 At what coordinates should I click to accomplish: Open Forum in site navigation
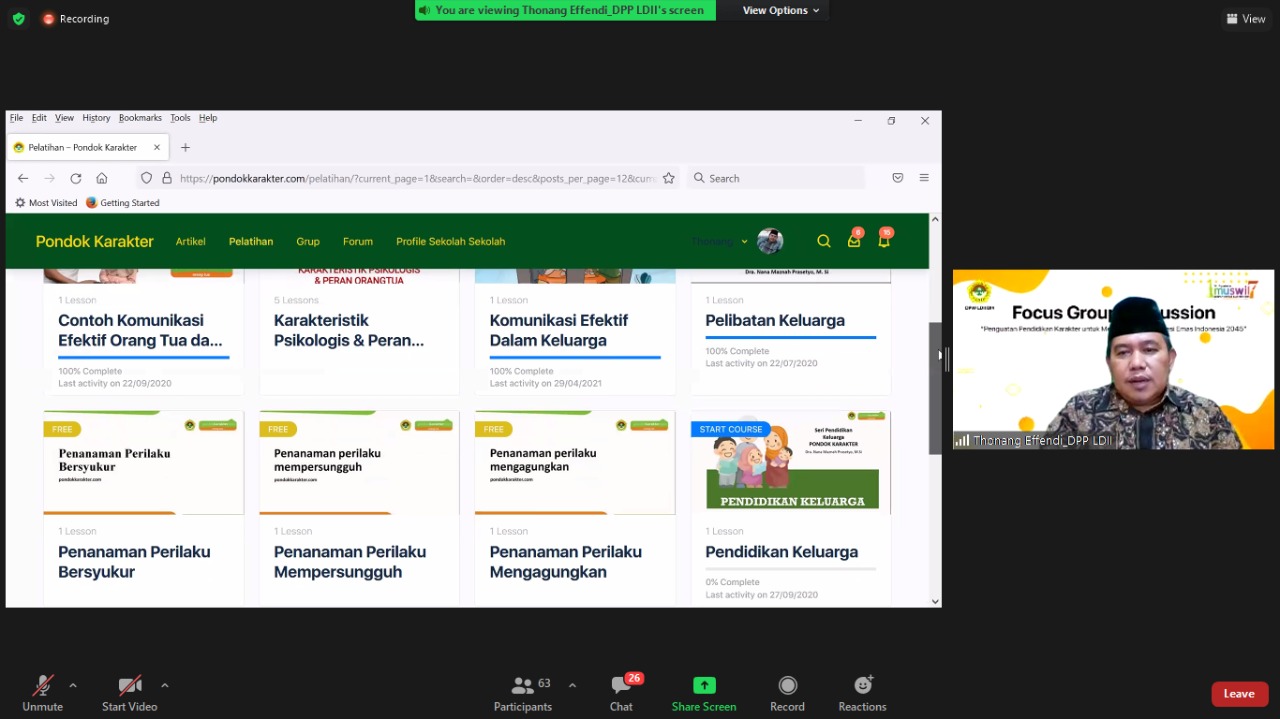[358, 241]
